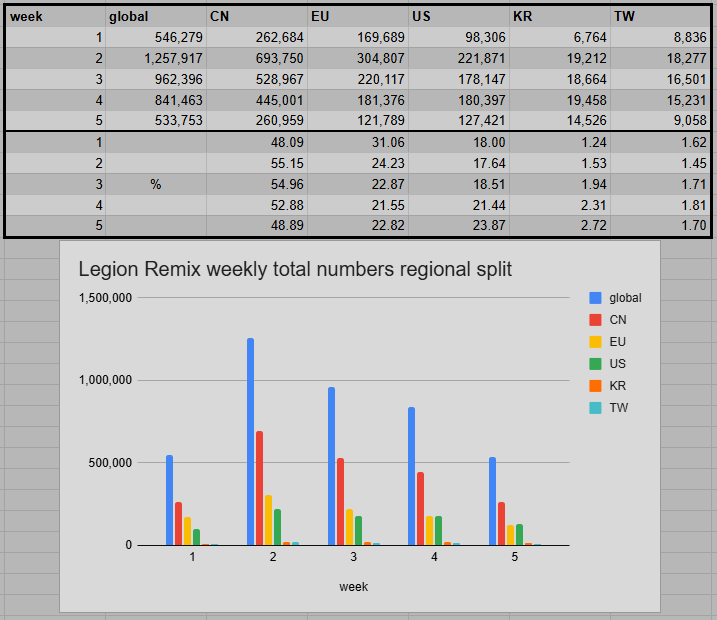Click the blue global legend swatch
Screen dimensions: 717x620
[x=596, y=298]
